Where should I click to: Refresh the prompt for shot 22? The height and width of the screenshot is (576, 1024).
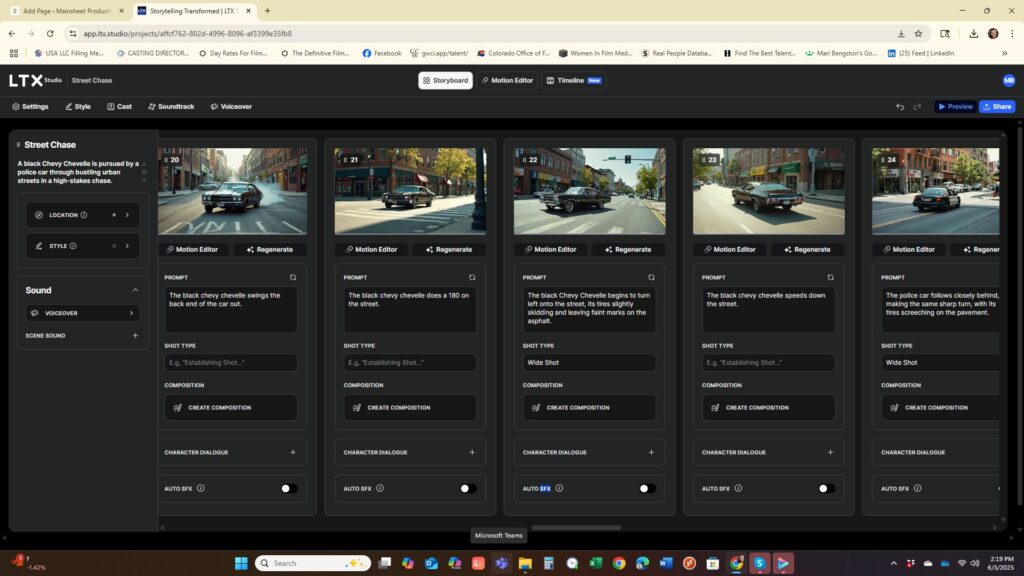click(x=651, y=277)
